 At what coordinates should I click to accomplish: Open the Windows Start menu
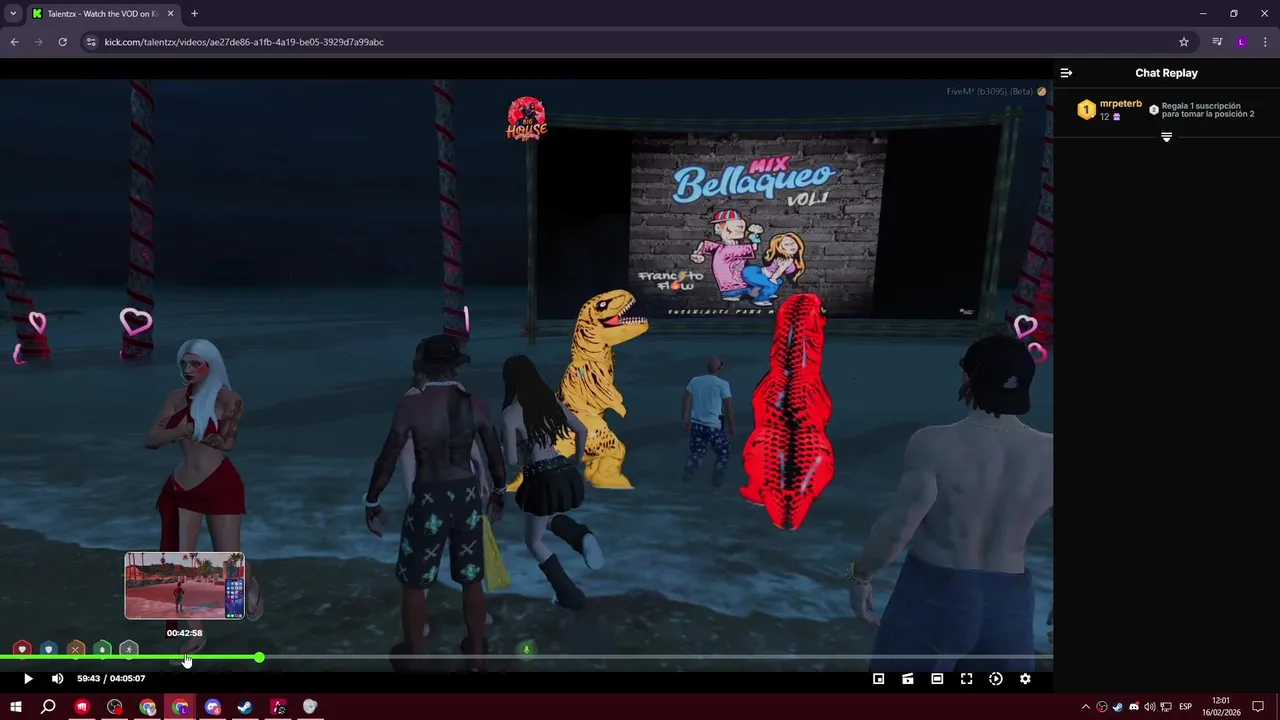(15, 707)
